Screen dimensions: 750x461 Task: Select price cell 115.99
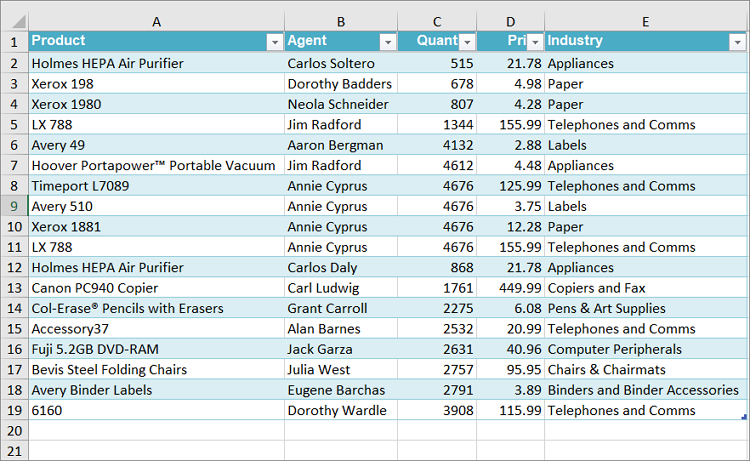click(511, 410)
